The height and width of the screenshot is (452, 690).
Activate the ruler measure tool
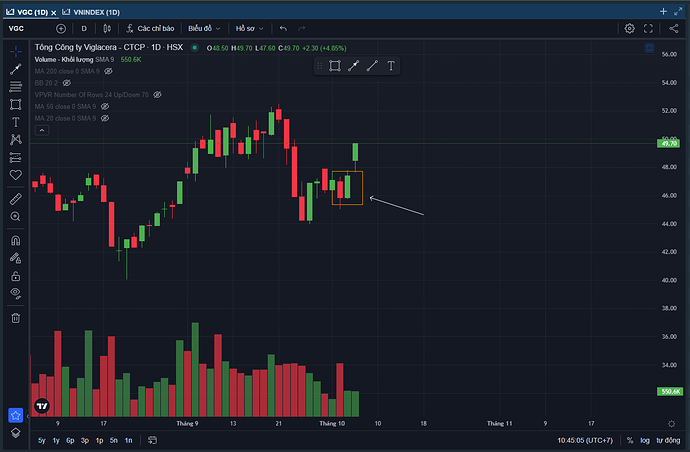click(x=15, y=199)
